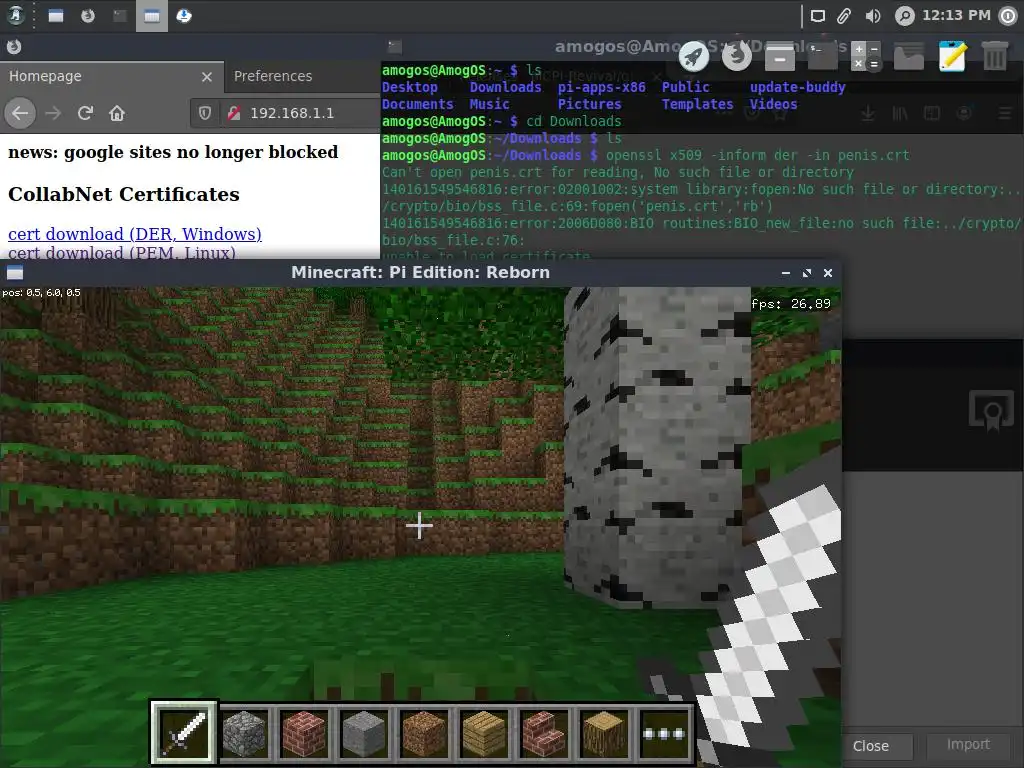The height and width of the screenshot is (768, 1024).
Task: Select the smooth stone hotbar slot
Action: point(364,733)
